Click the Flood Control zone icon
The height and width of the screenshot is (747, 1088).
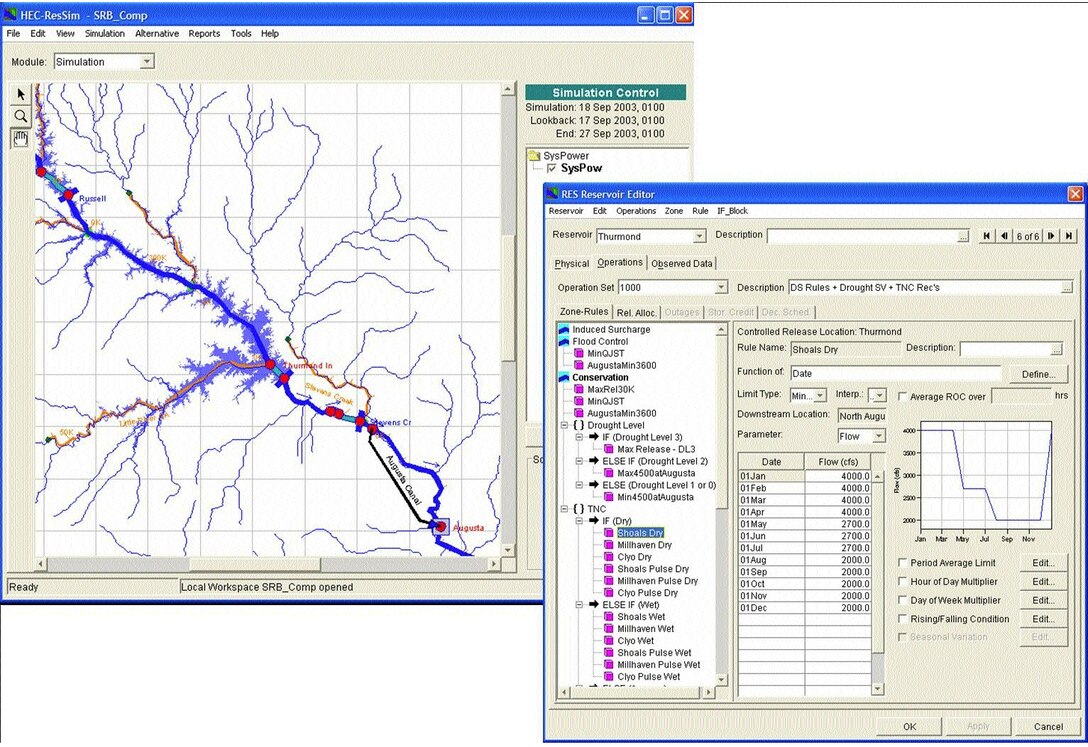[x=564, y=341]
